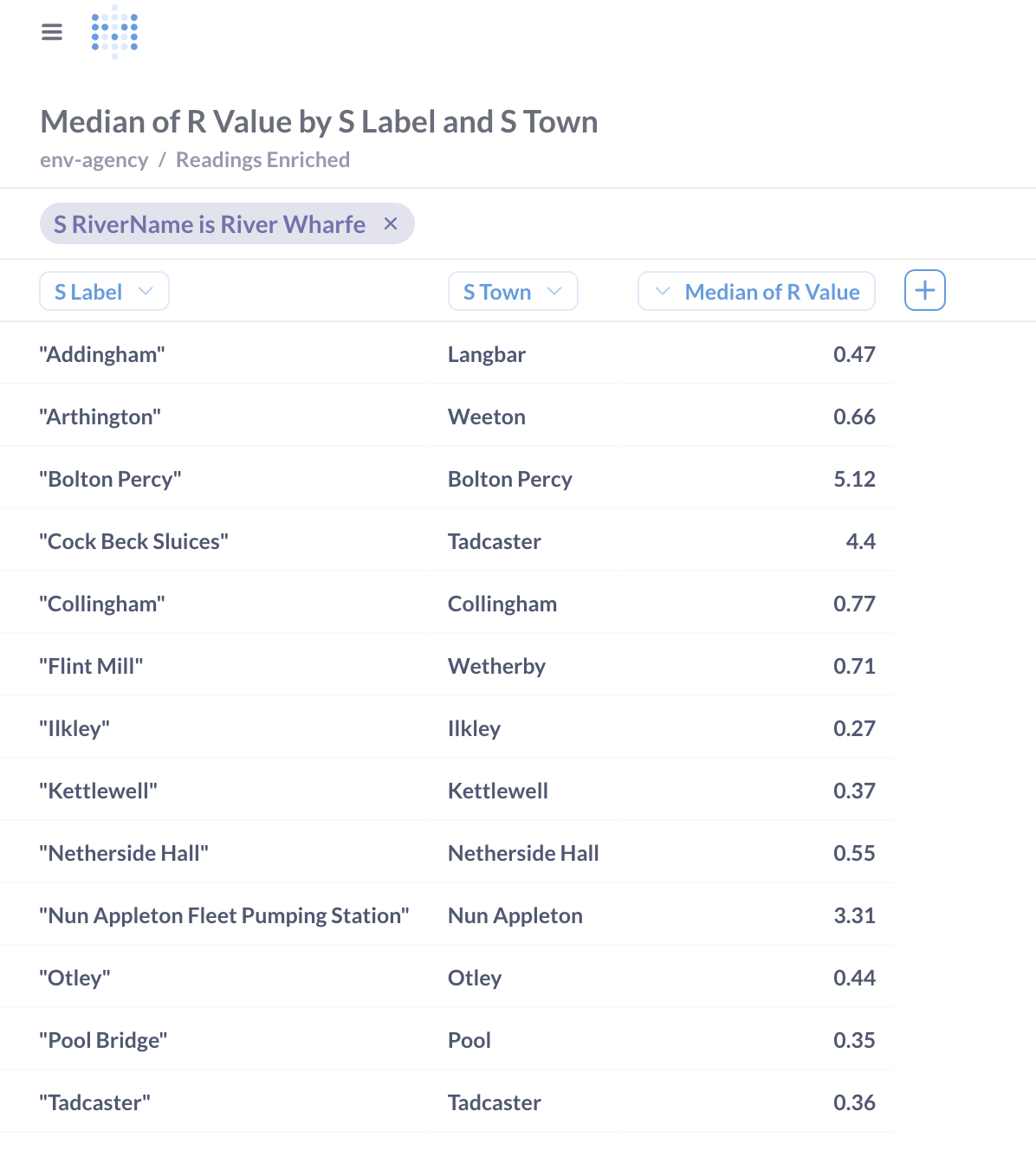Open the Readings Enriched dataset link

click(x=262, y=159)
